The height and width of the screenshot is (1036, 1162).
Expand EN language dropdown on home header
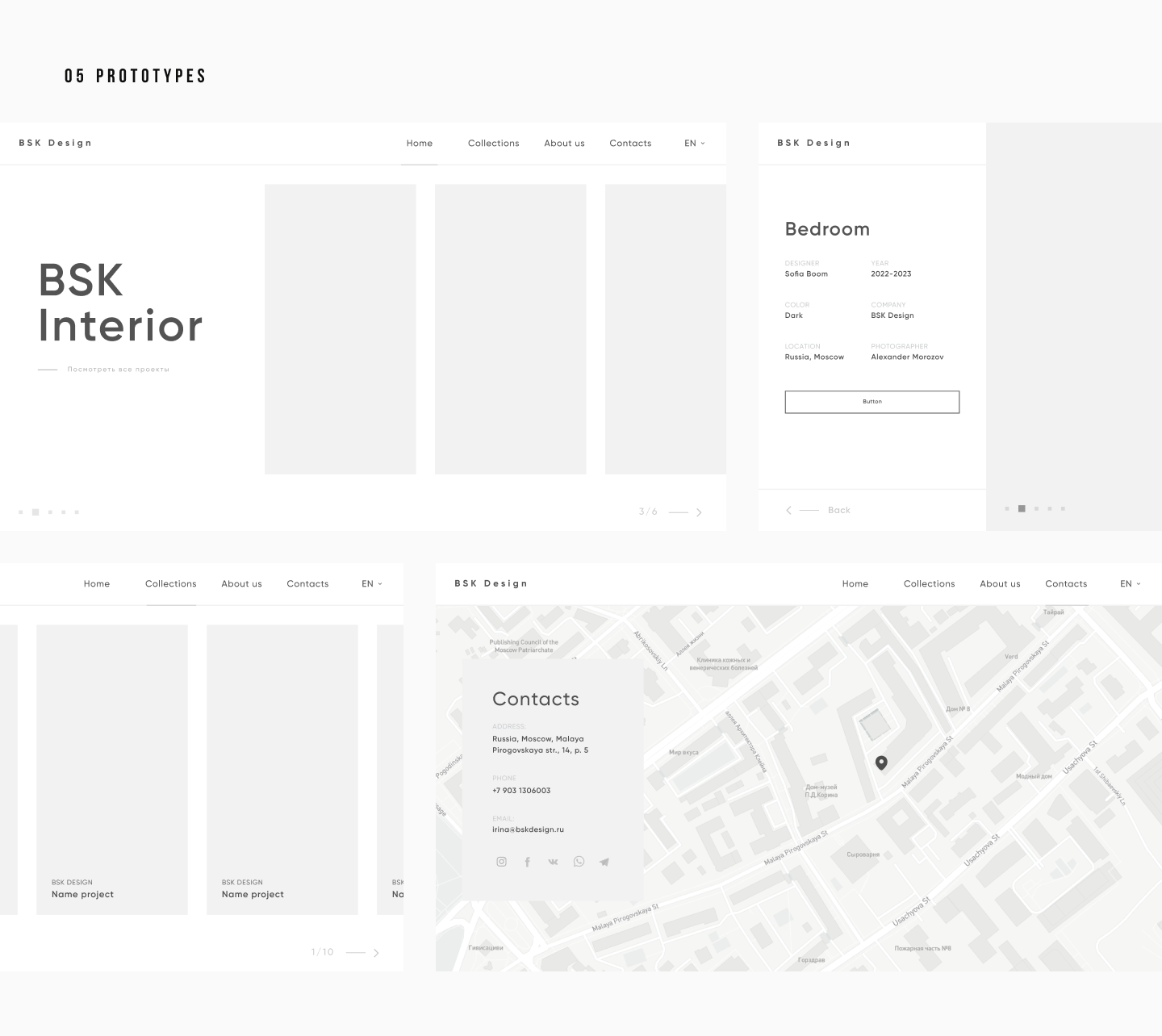tap(694, 144)
